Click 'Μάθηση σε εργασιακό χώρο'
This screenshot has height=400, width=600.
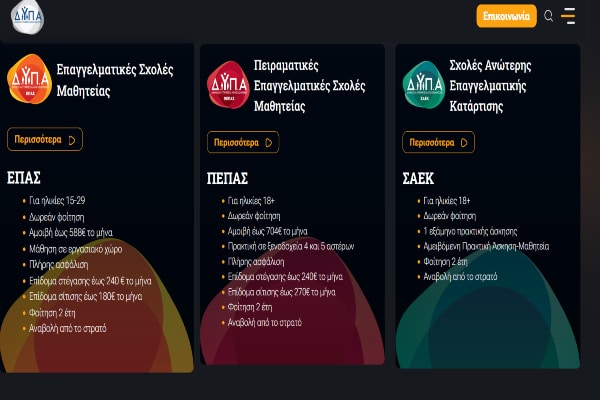click(x=76, y=249)
